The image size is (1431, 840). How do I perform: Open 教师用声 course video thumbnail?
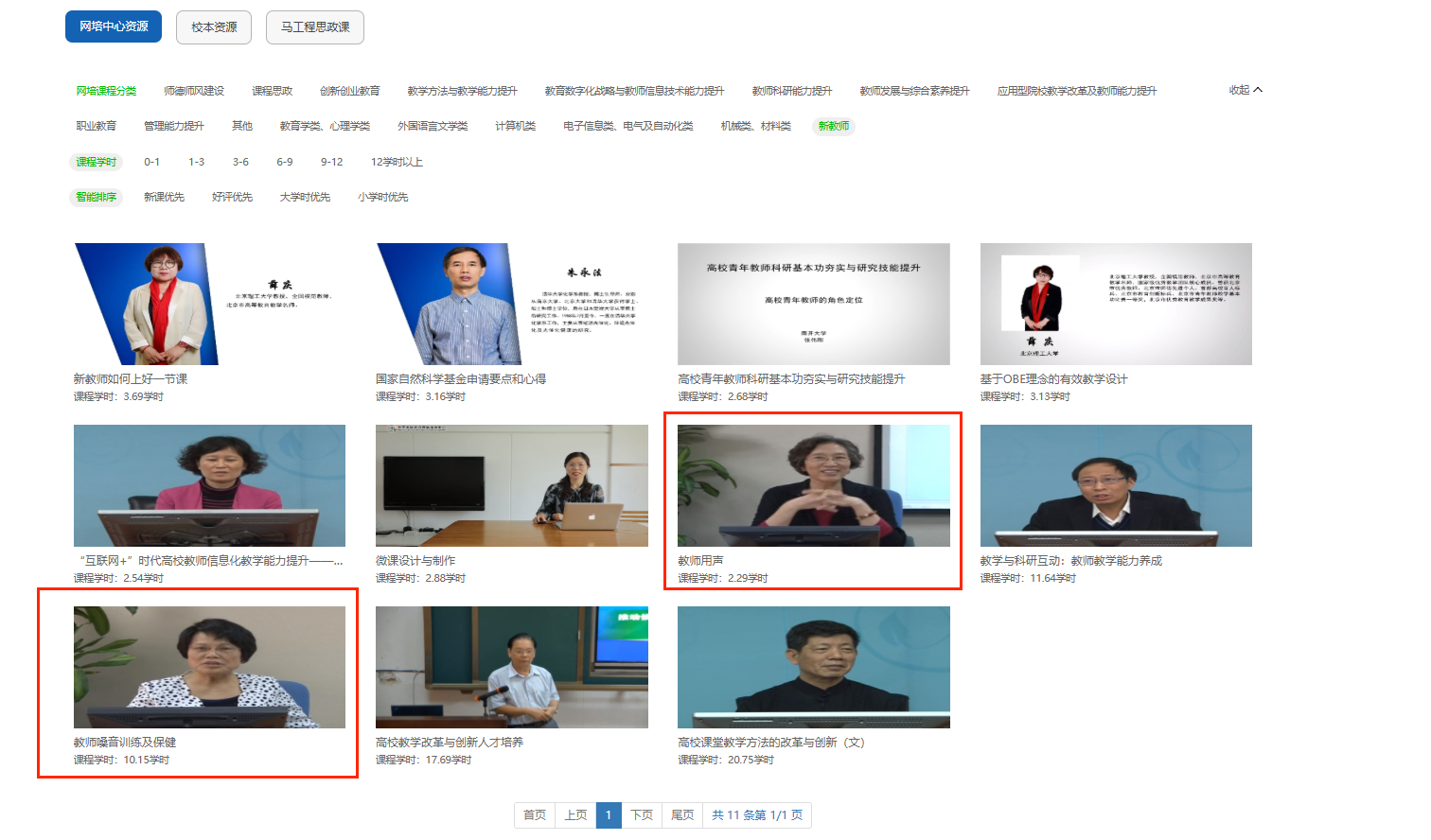813,485
